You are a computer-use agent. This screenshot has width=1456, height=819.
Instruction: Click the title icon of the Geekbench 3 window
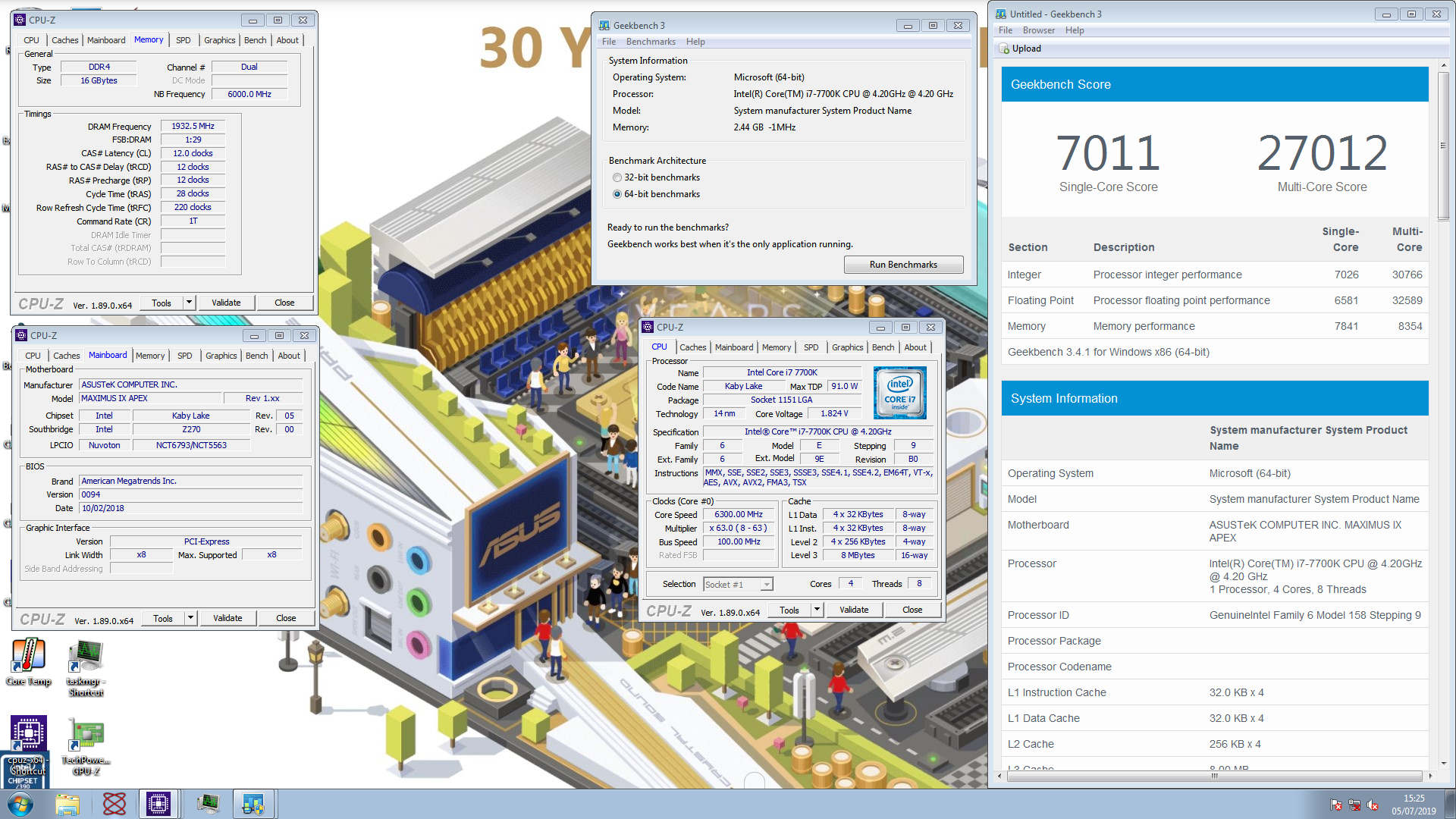click(x=604, y=26)
